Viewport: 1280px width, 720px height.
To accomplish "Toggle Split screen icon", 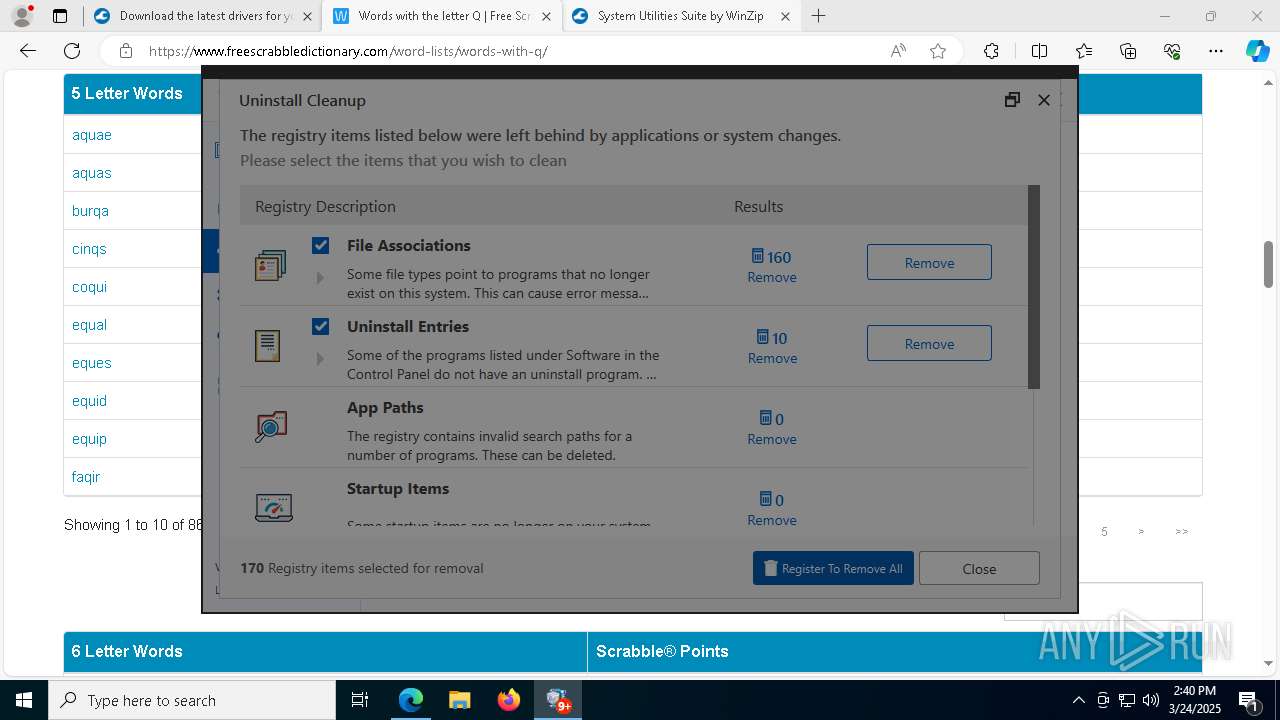I will pyautogui.click(x=1039, y=51).
